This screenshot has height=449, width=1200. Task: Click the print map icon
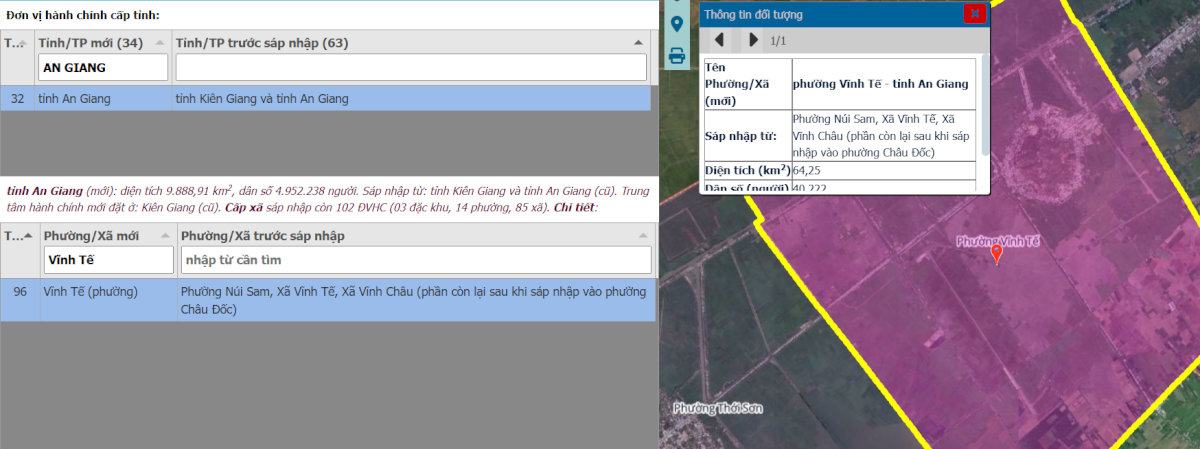[677, 55]
